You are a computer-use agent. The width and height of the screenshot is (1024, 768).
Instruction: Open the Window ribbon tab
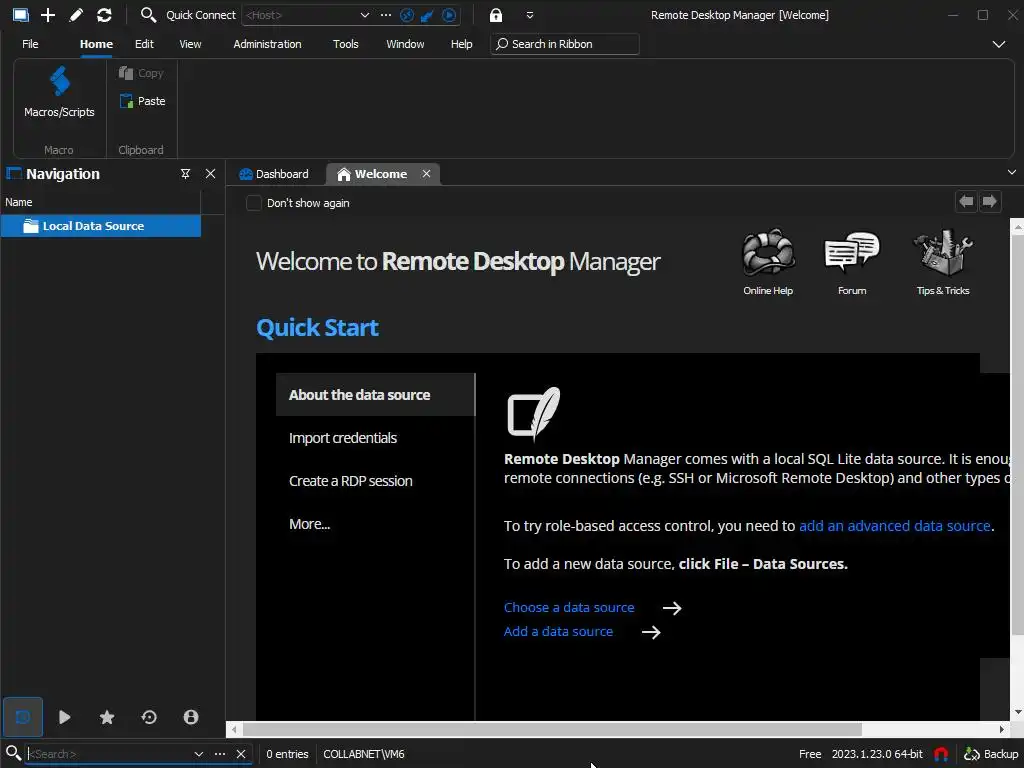point(405,44)
